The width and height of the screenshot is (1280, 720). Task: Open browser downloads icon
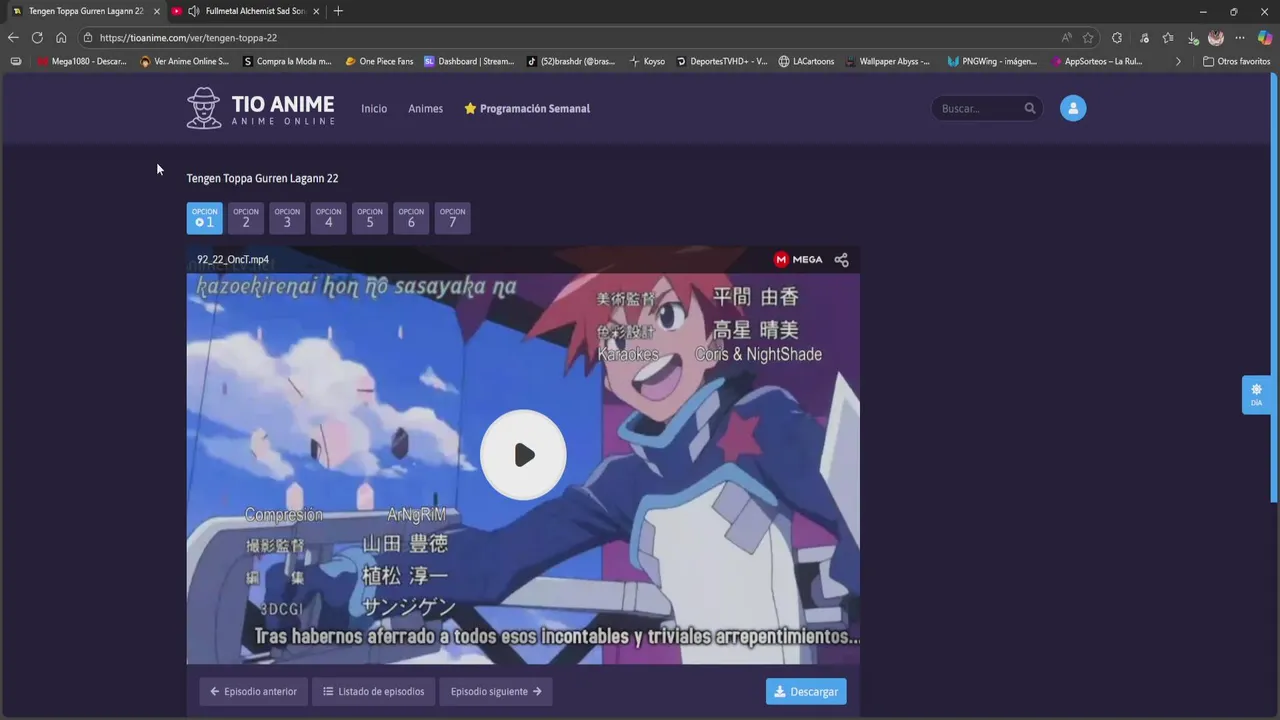(x=1193, y=38)
